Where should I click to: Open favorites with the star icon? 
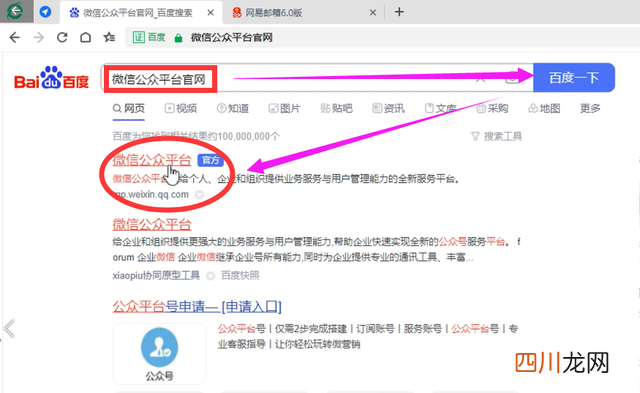tap(109, 38)
